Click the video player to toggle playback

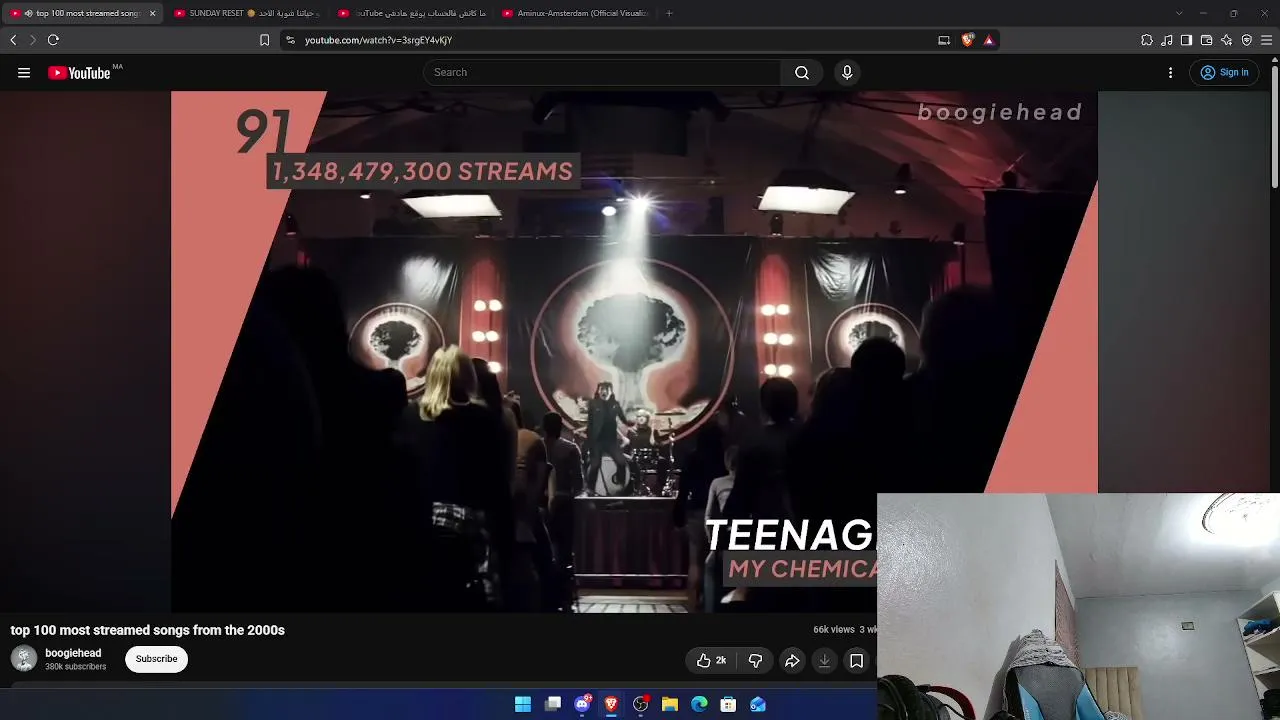click(x=634, y=352)
